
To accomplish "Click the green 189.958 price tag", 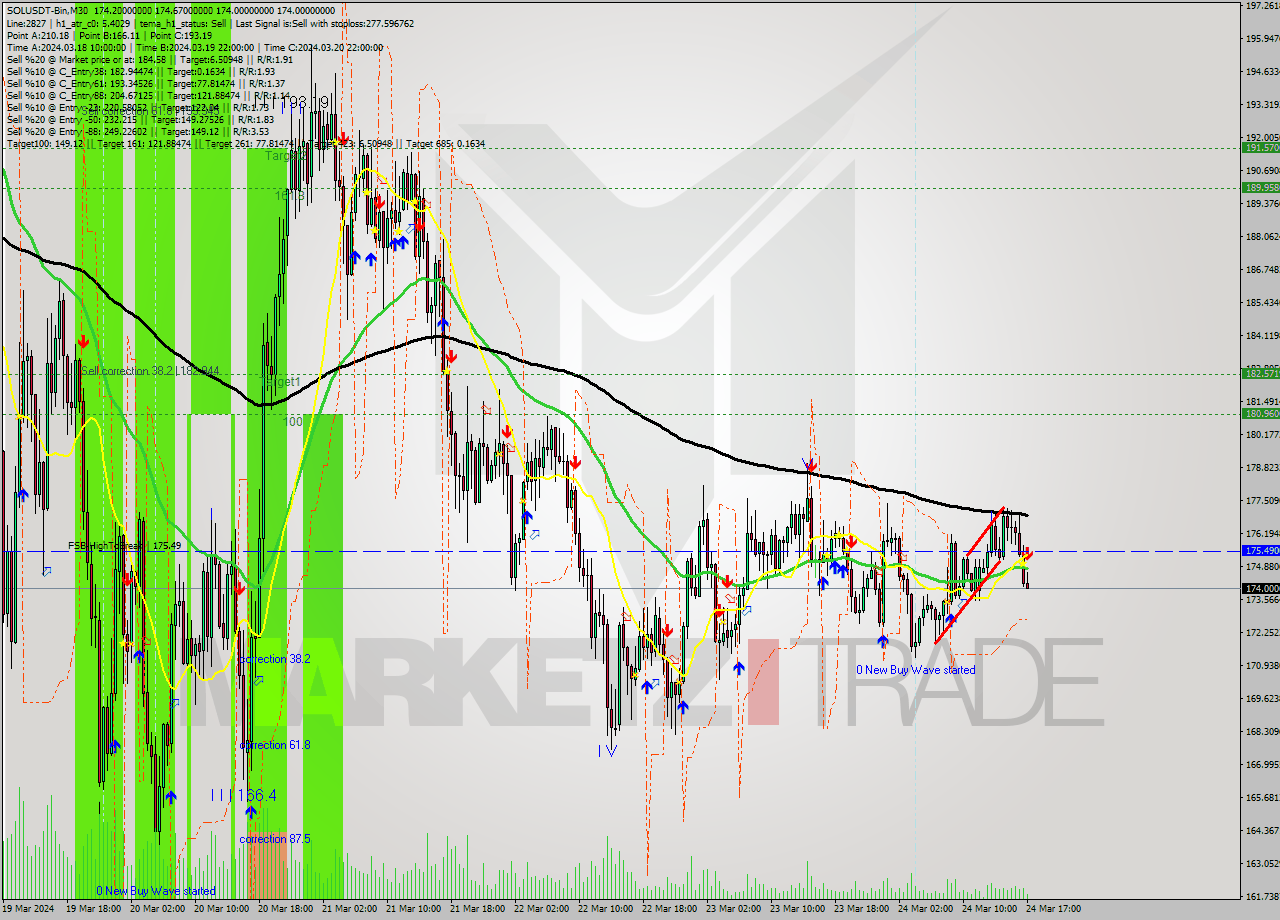I will click(1261, 187).
